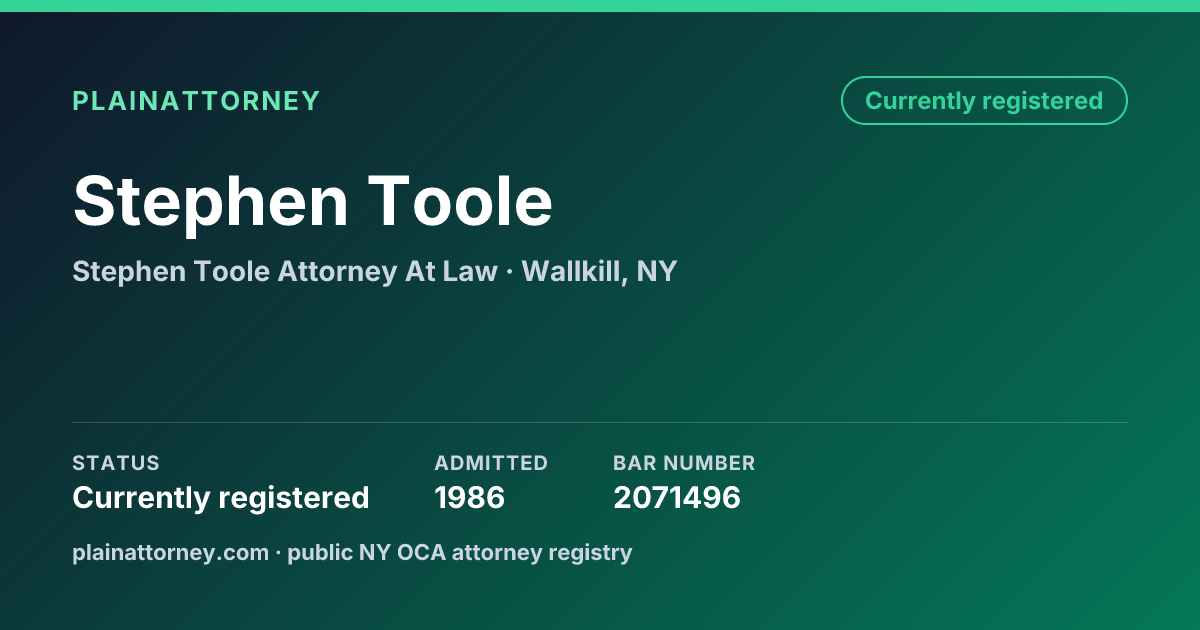Click the green top accent bar
Viewport: 1200px width, 630px height.
click(x=600, y=6)
